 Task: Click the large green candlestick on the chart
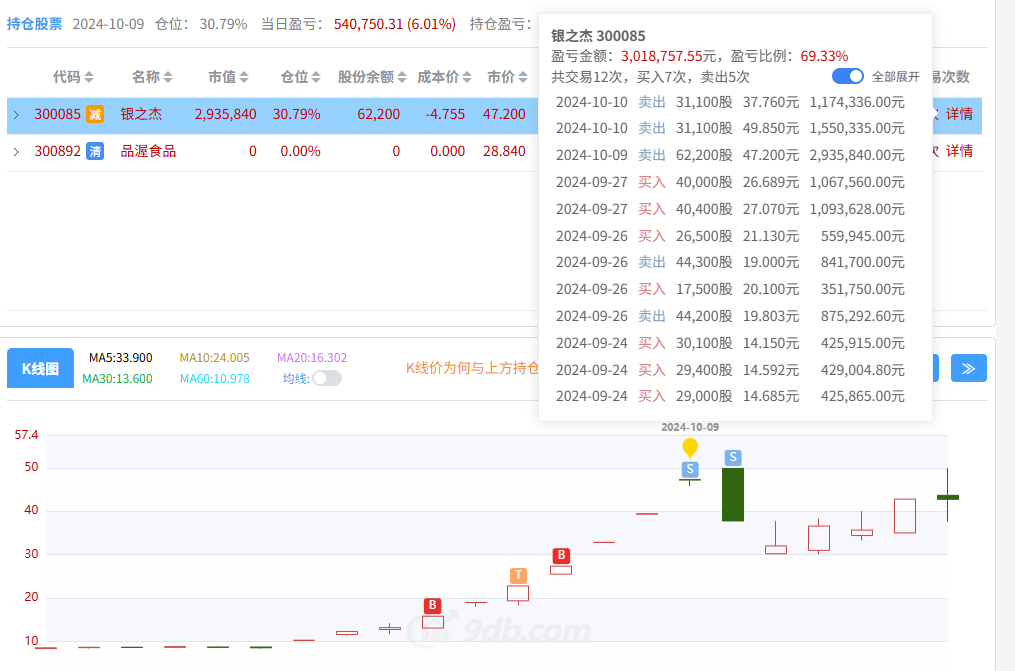tap(733, 495)
